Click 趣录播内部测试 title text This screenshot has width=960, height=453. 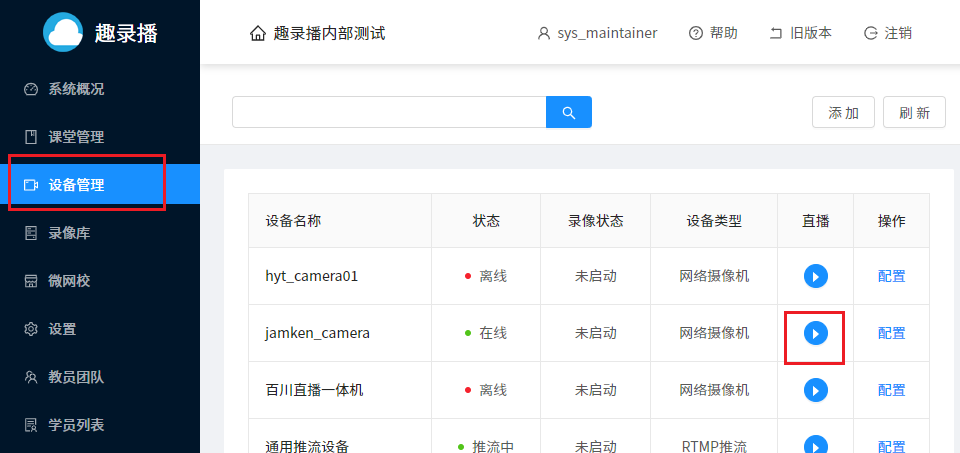tap(329, 33)
